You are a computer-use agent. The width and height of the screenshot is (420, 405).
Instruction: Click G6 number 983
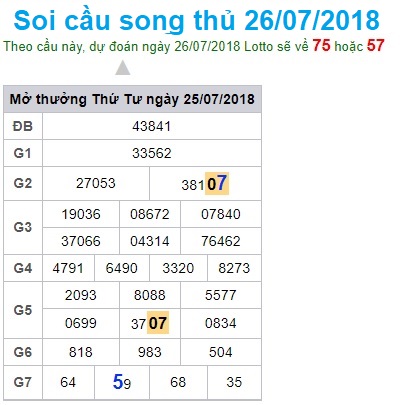click(x=150, y=352)
